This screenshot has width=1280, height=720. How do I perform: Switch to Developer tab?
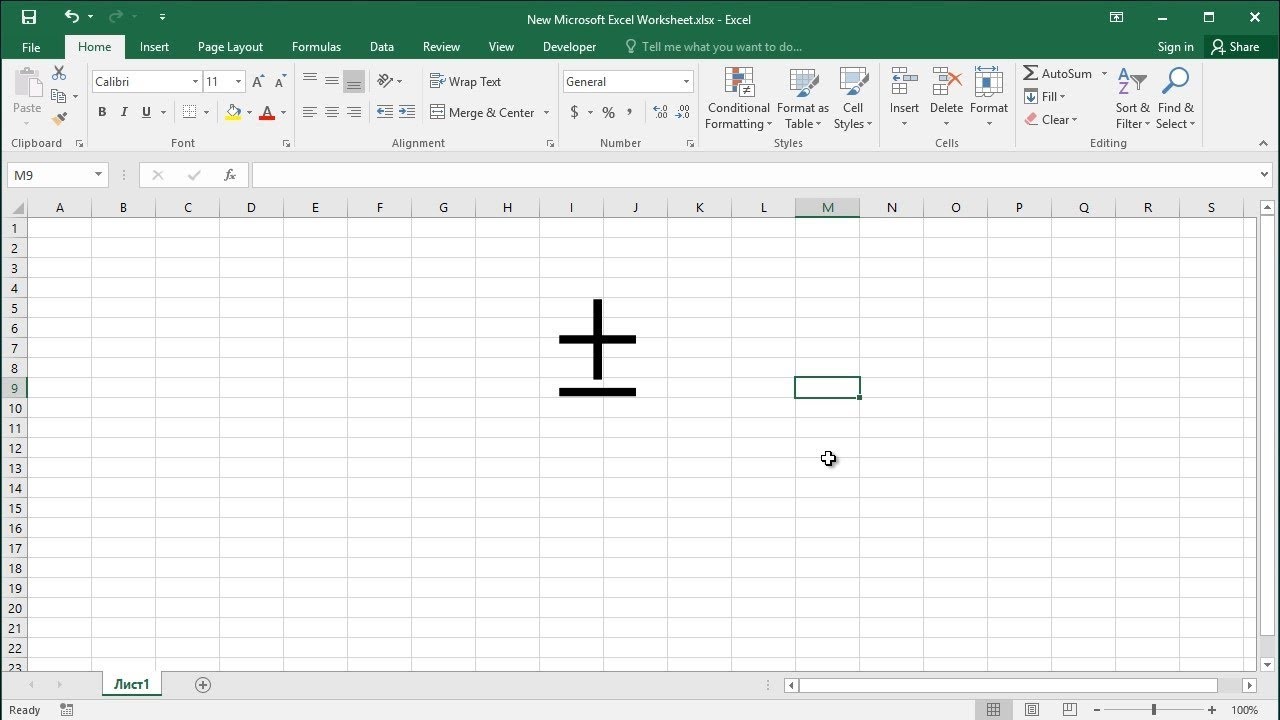[569, 47]
